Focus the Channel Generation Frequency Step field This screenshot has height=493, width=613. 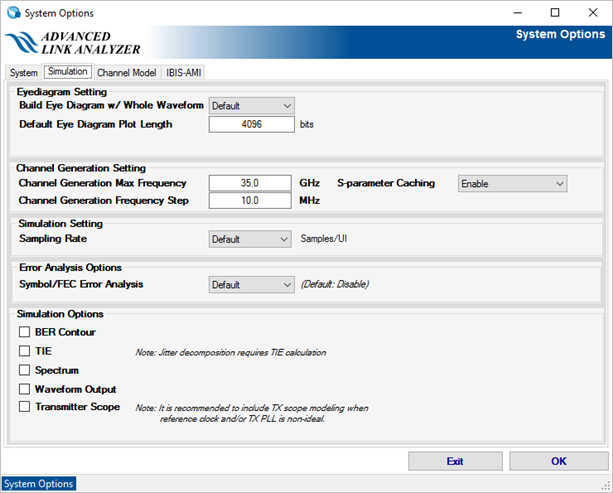(251, 201)
